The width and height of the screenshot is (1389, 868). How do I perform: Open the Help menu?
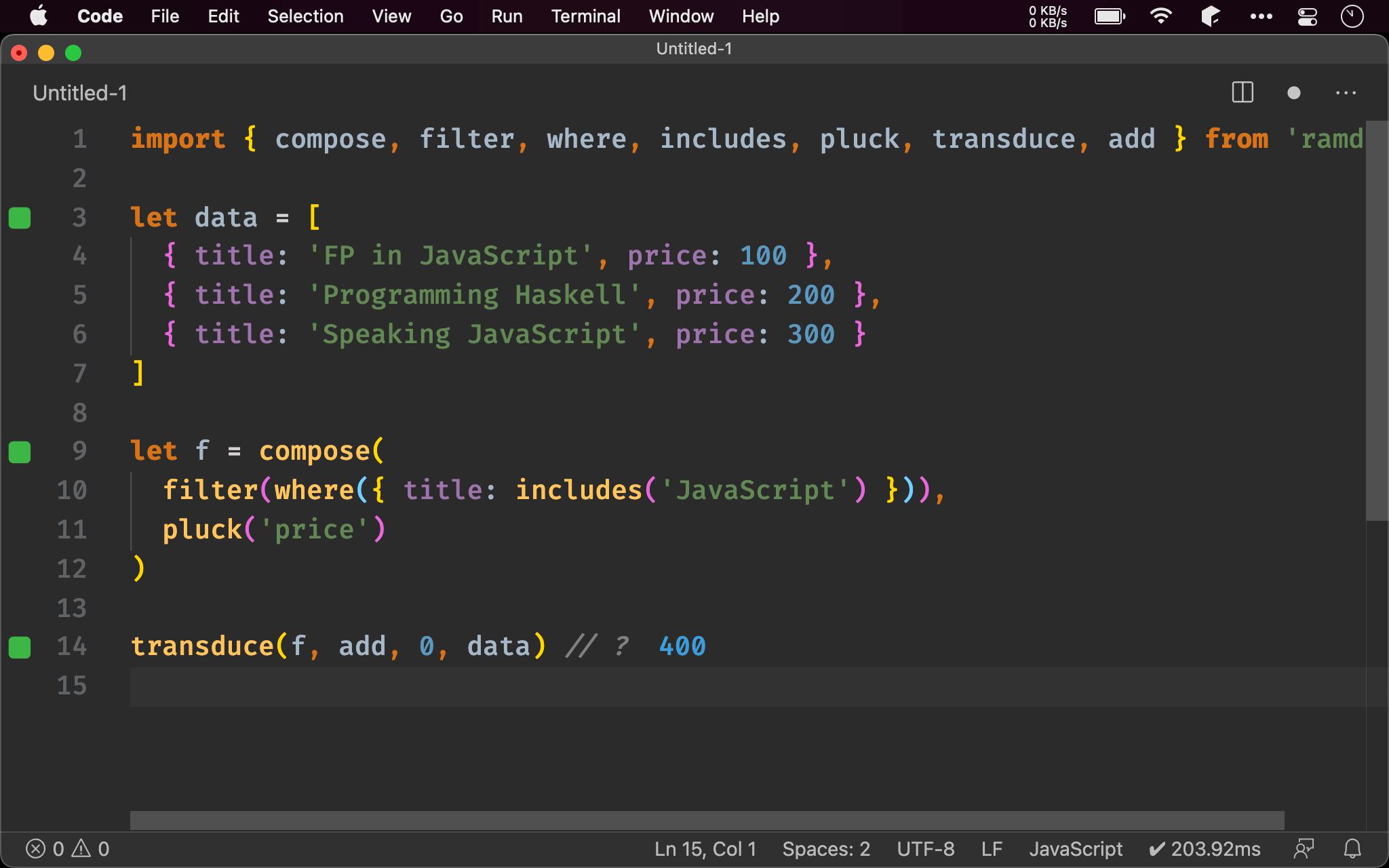(760, 16)
